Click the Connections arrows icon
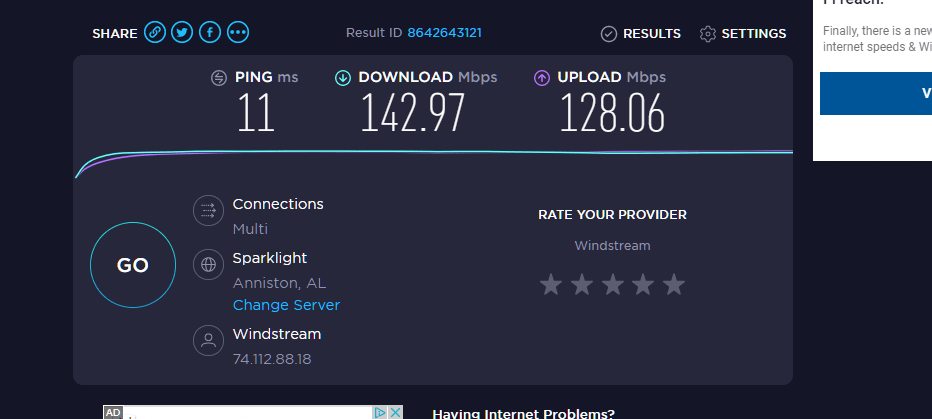This screenshot has height=419, width=932. pos(209,210)
